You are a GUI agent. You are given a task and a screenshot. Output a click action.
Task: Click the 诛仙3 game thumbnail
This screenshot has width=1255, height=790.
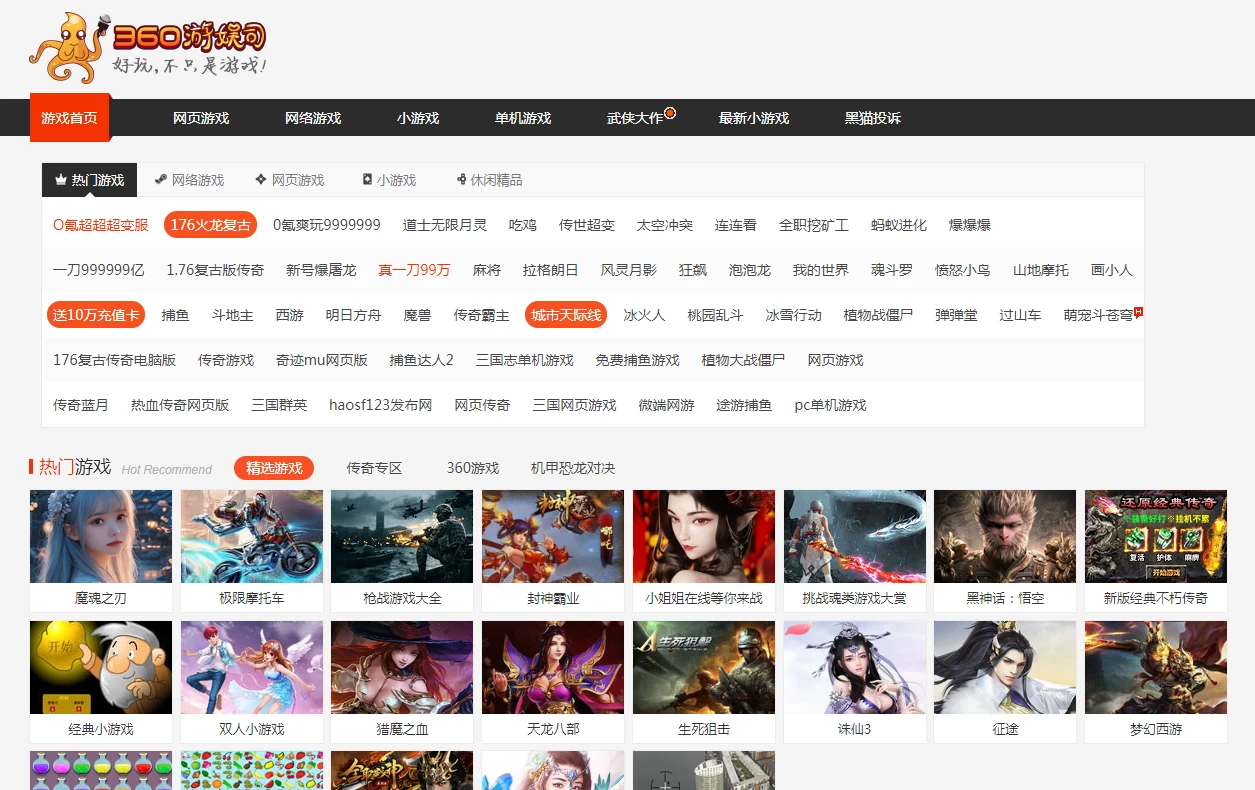854,668
